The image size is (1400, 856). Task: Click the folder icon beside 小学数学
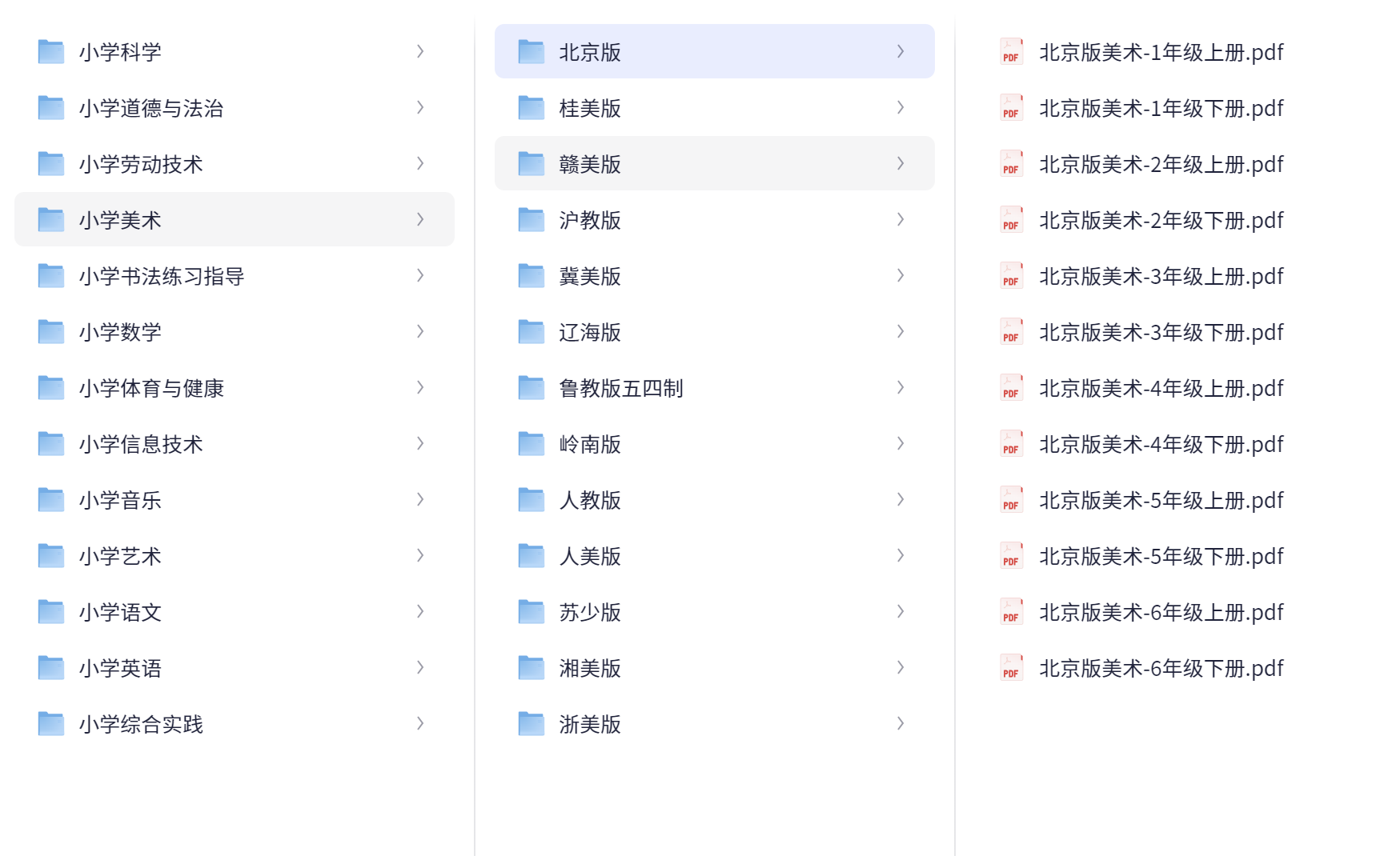coord(51,331)
